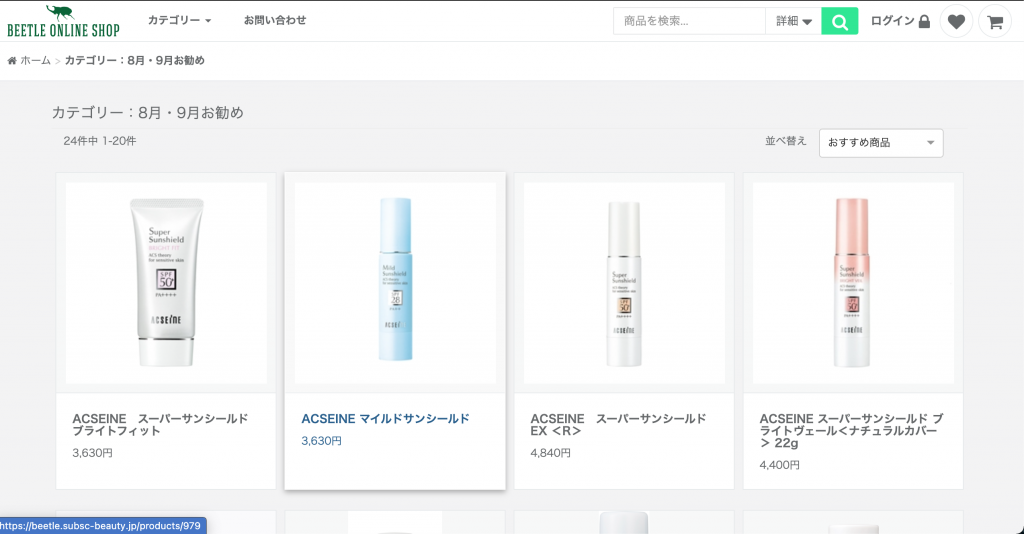Viewport: 1024px width, 534px height.
Task: Click the 4,840円 price text
Action: click(x=551, y=453)
